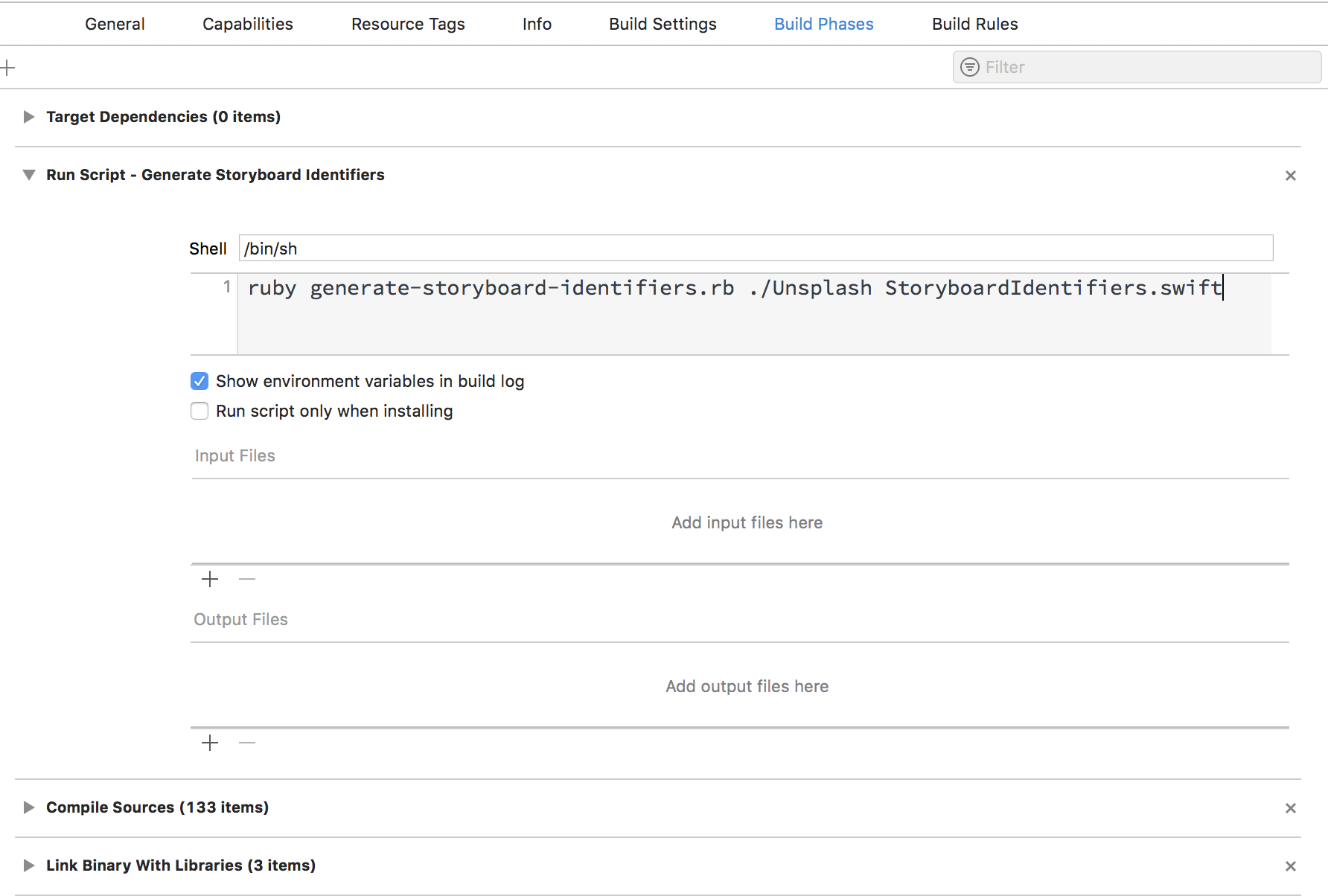
Task: Remove input file with minus button
Action: tap(247, 579)
